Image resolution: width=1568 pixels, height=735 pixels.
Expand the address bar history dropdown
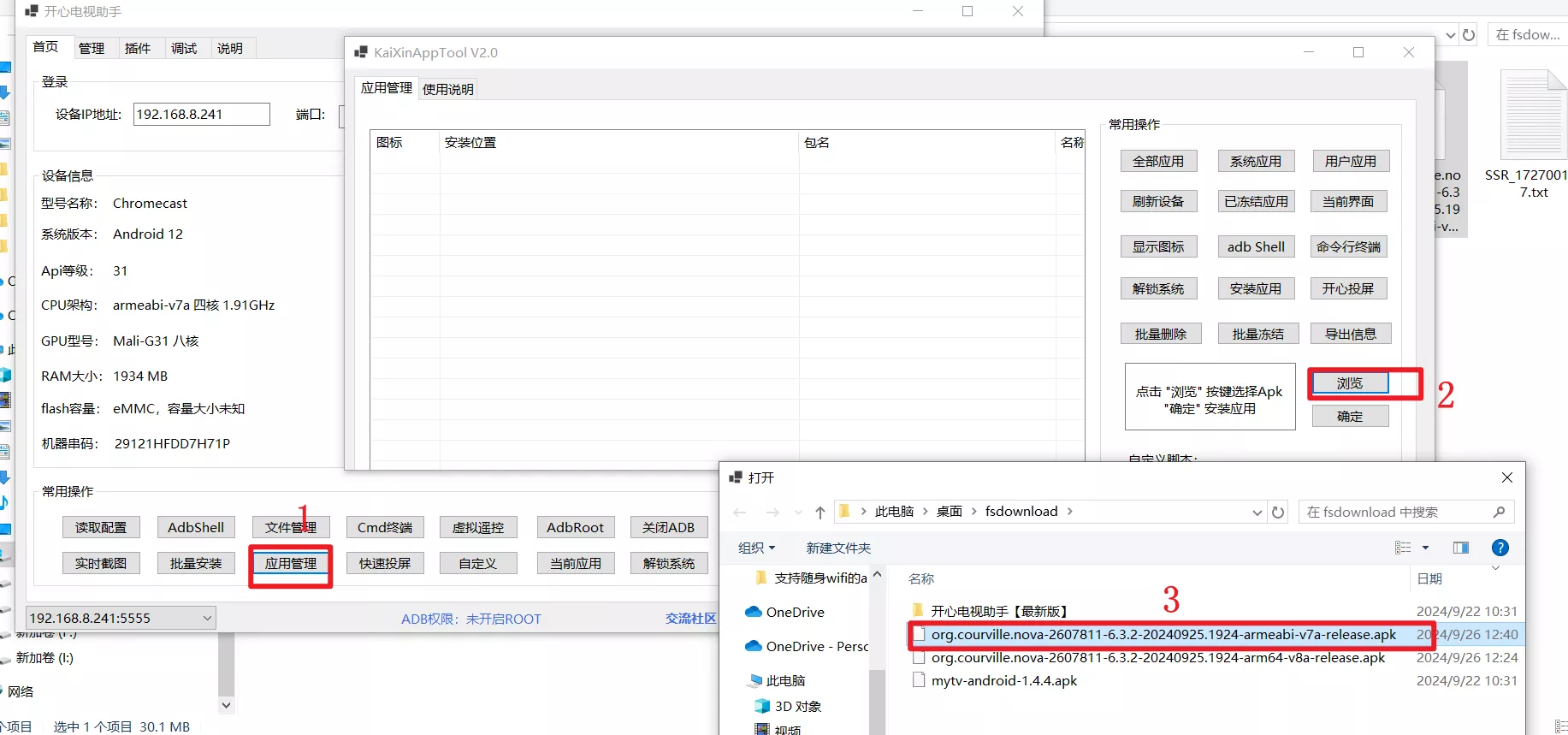pyautogui.click(x=1257, y=513)
